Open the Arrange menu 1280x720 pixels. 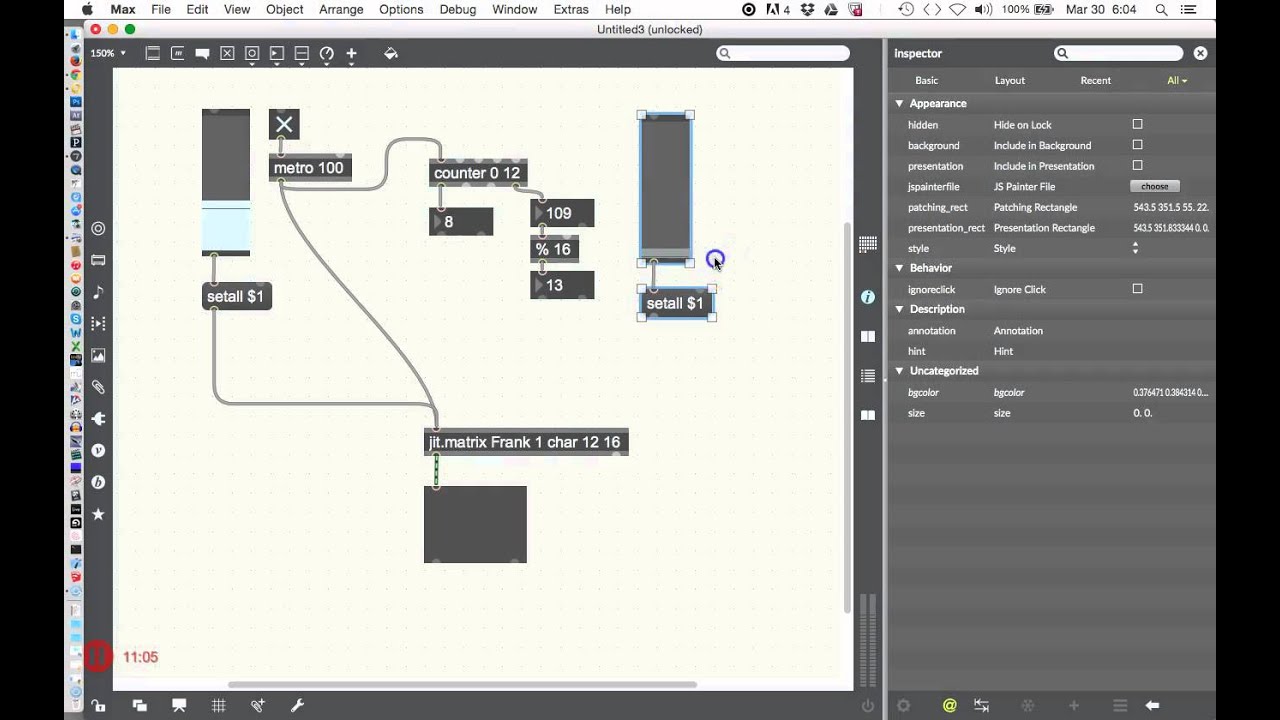click(341, 9)
